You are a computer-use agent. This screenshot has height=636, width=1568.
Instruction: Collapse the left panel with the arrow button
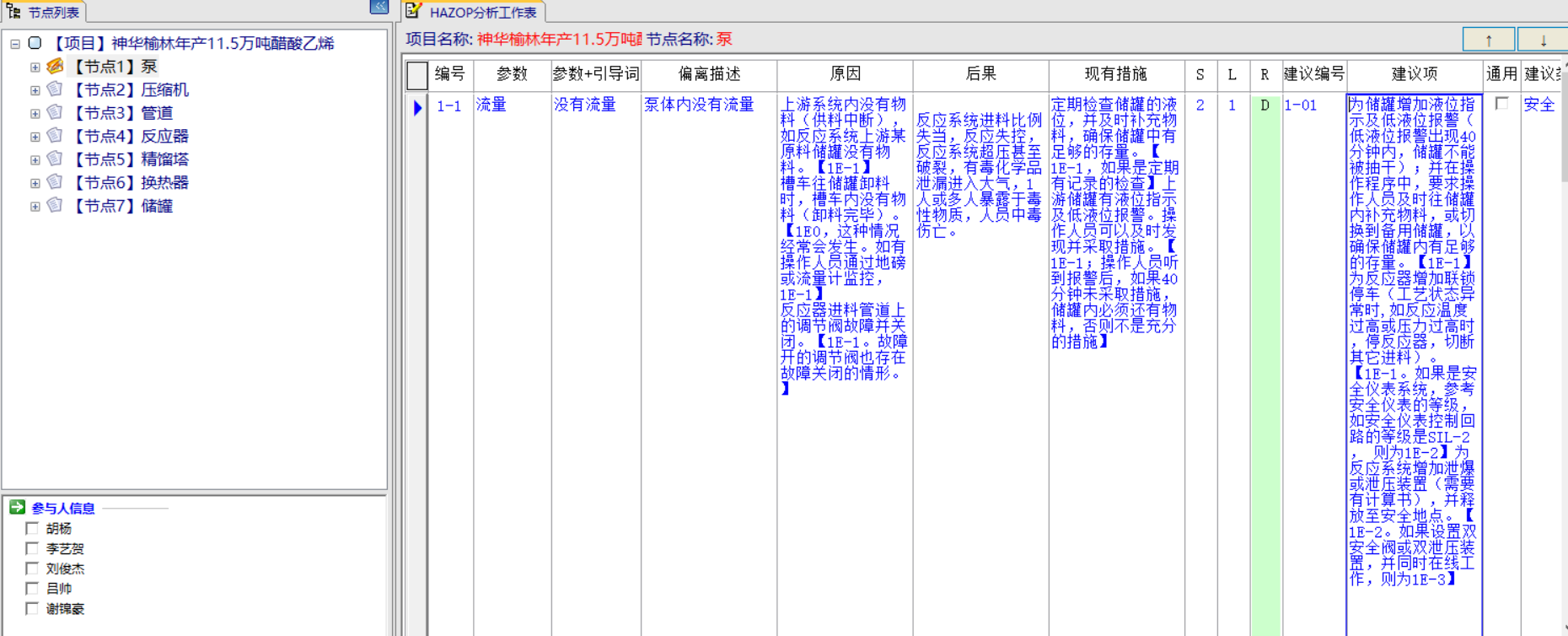tap(379, 8)
